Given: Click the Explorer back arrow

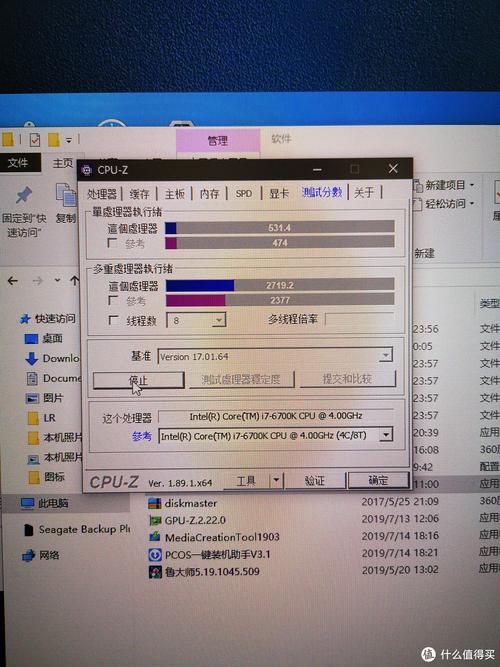Looking at the screenshot, I should (13, 281).
